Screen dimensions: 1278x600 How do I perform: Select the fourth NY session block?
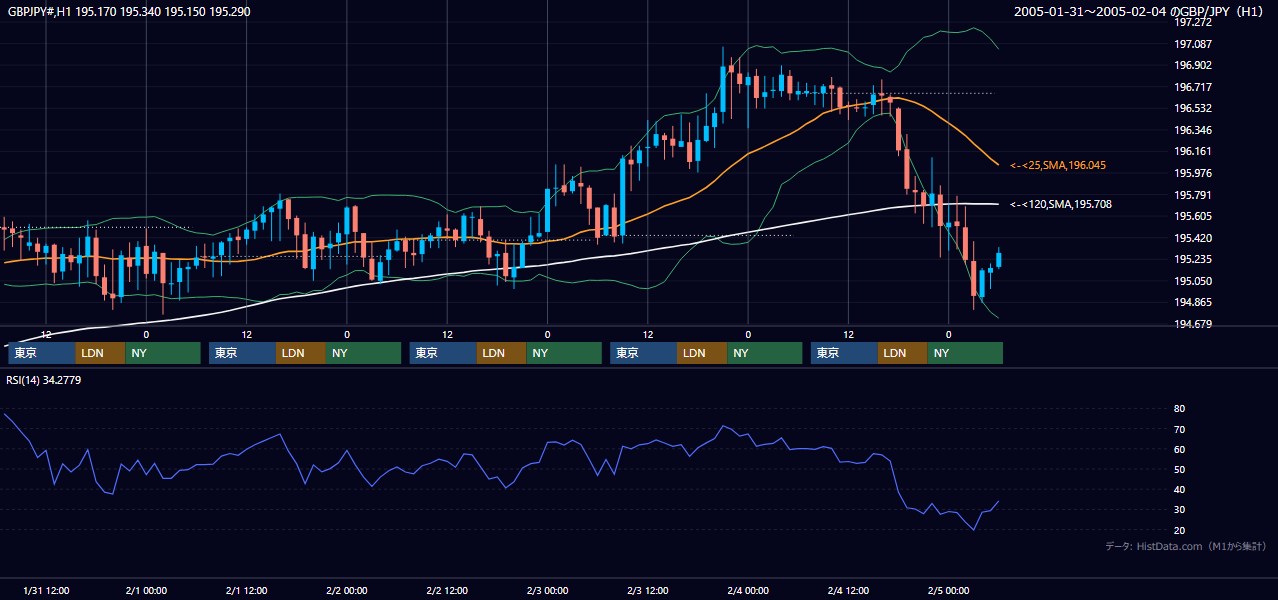point(765,353)
